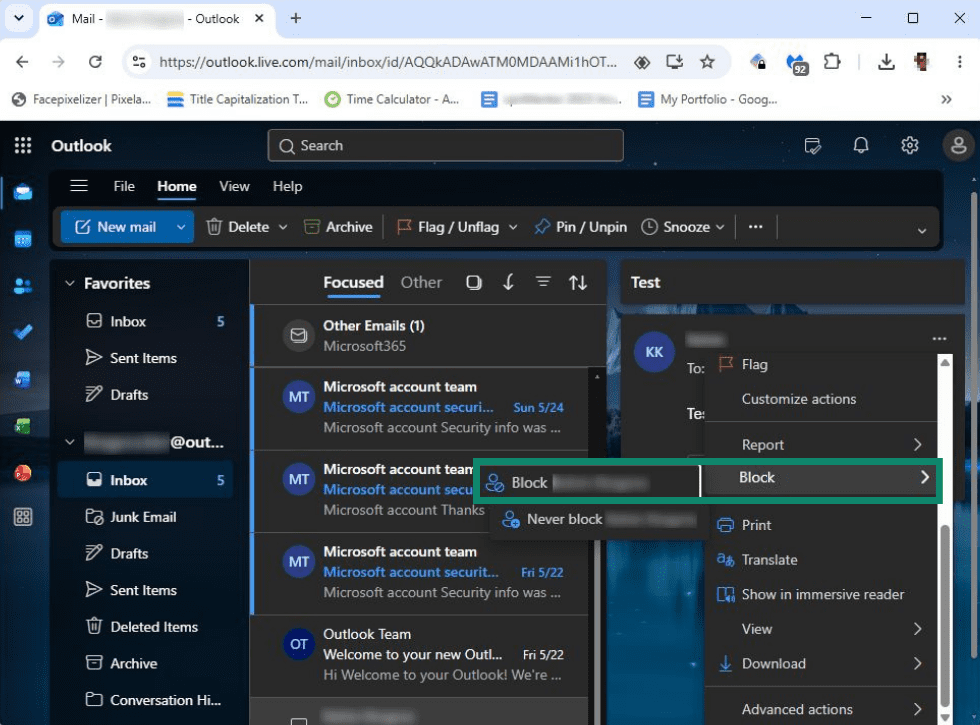This screenshot has width=980, height=725.
Task: Open the My Day panel icon
Action: pos(812,146)
